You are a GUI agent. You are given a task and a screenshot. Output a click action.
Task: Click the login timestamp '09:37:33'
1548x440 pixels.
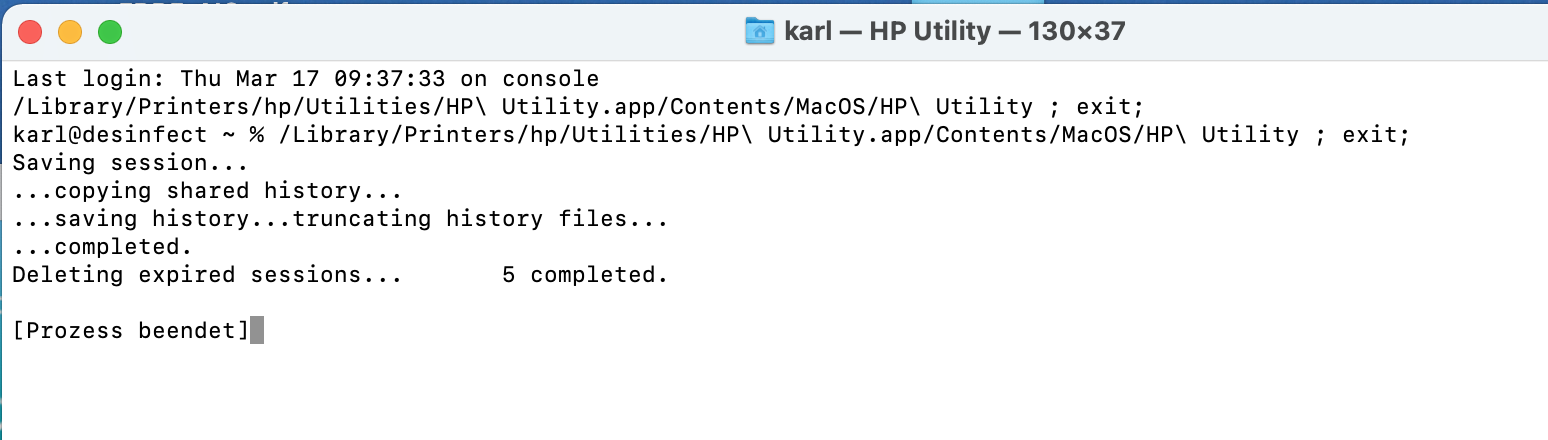coord(403,78)
